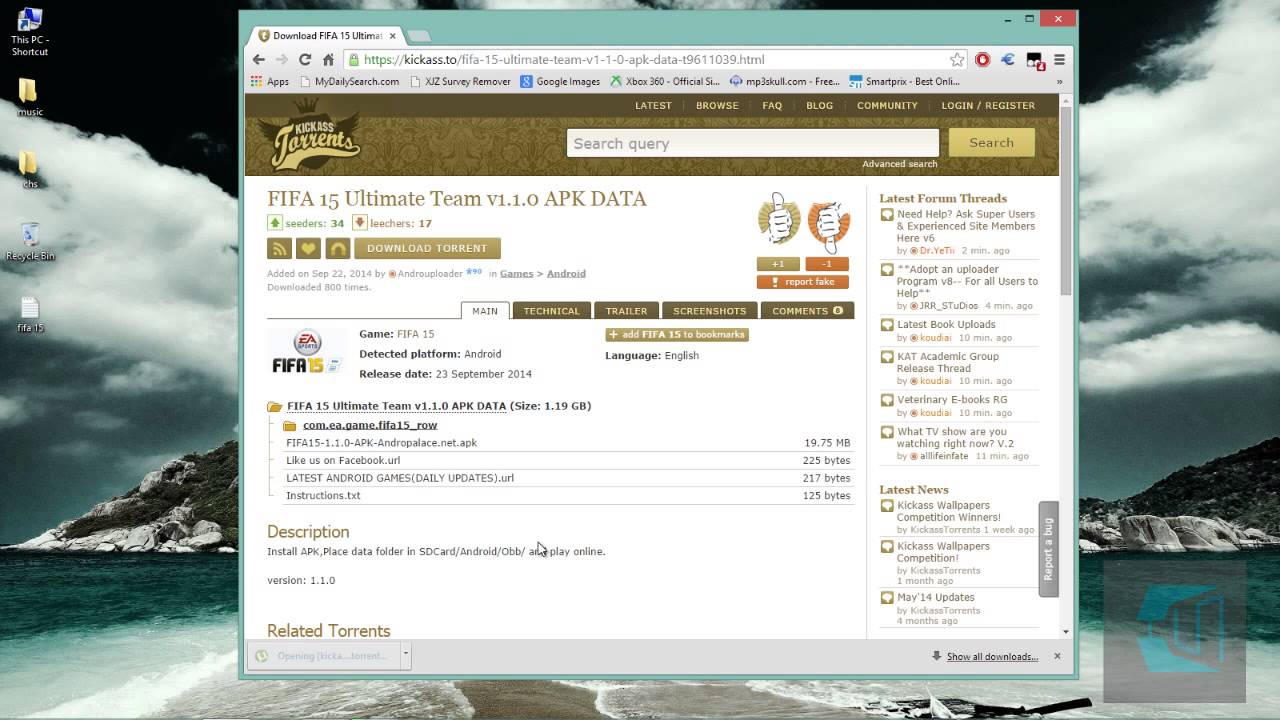This screenshot has height=720, width=1280.
Task: Open Recycle Bin on desktop
Action: coord(30,240)
